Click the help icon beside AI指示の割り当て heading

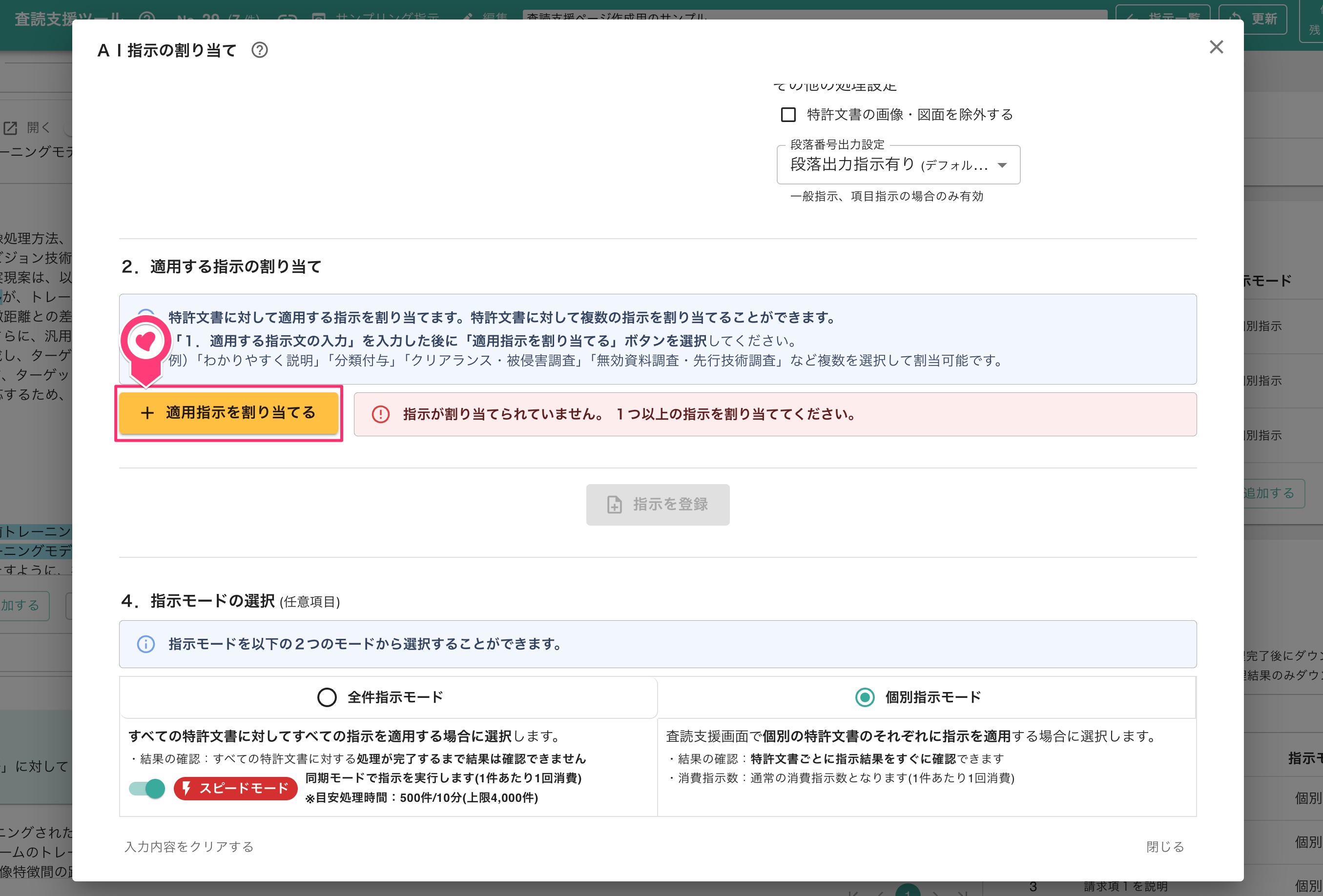click(x=260, y=51)
